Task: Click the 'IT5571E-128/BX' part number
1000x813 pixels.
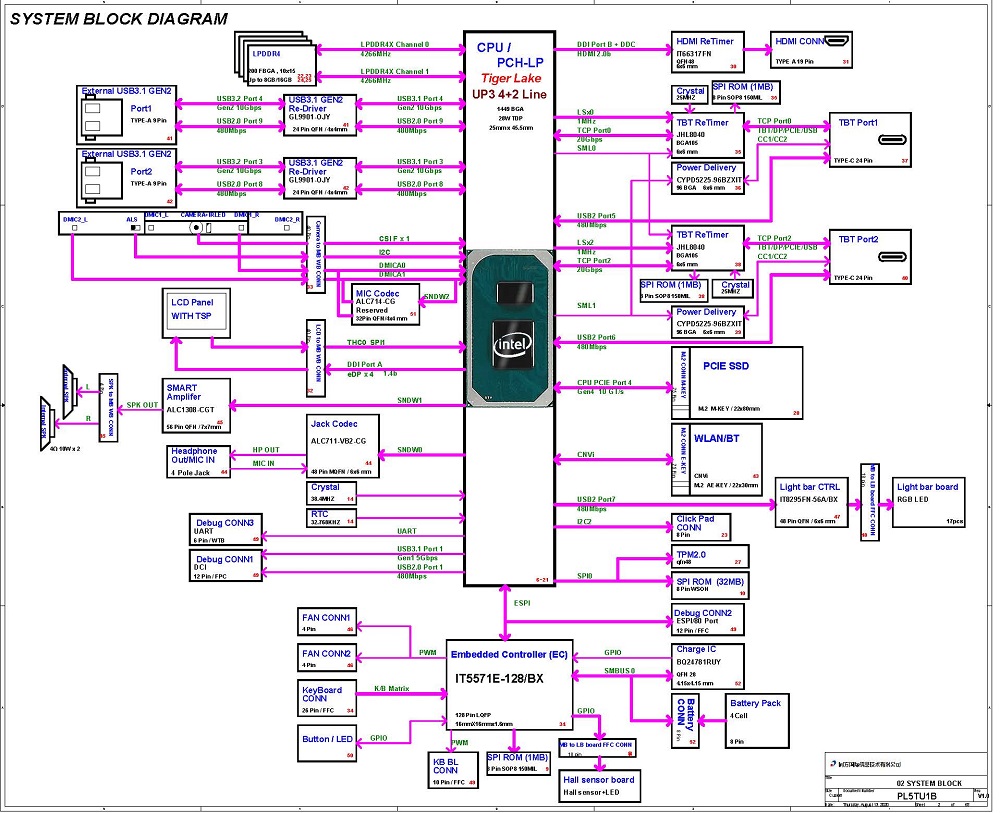Action: tap(499, 678)
